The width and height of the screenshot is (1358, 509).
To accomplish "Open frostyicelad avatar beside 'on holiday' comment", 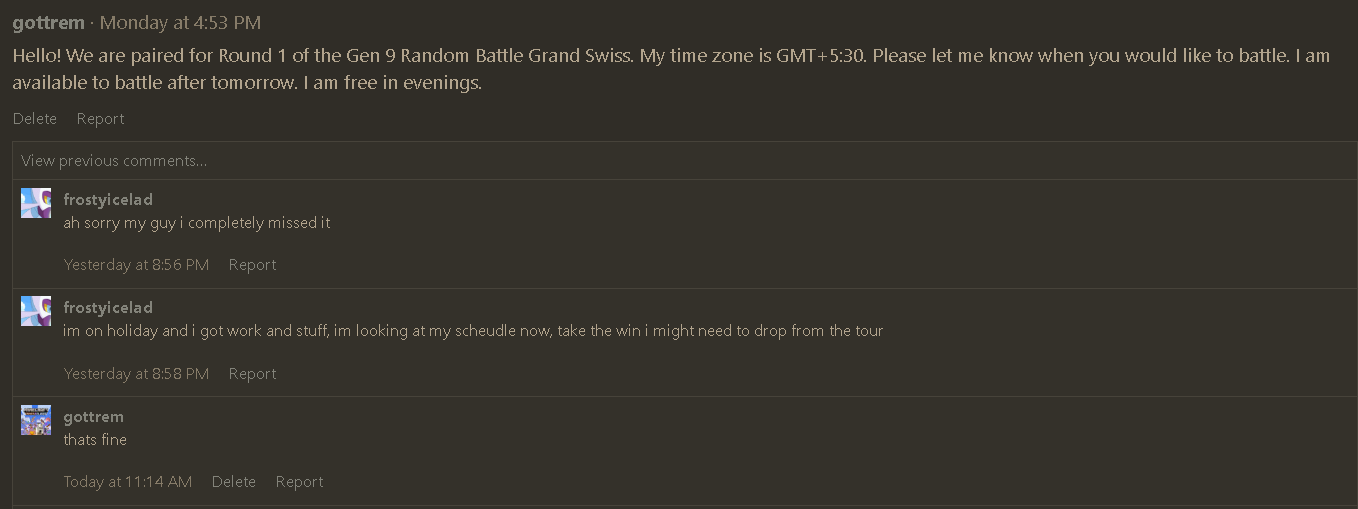I will 36,311.
